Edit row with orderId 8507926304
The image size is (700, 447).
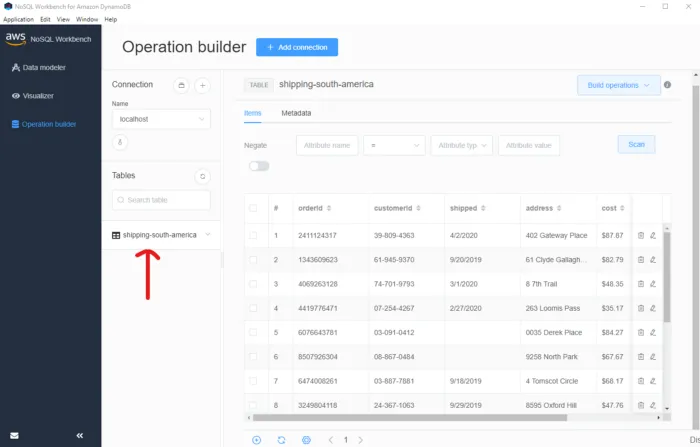tap(653, 356)
